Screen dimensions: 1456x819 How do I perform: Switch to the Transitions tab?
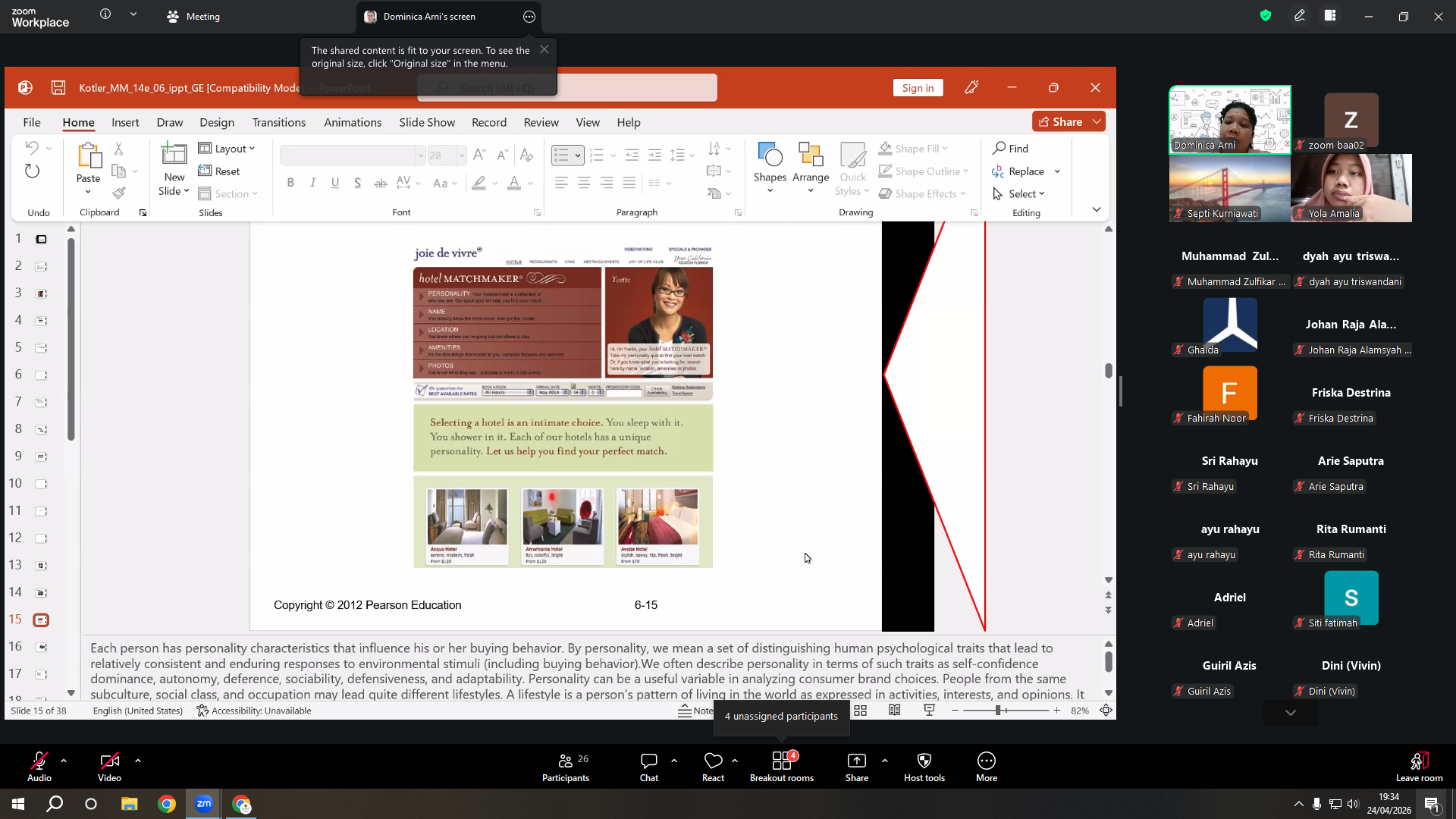coord(278,122)
